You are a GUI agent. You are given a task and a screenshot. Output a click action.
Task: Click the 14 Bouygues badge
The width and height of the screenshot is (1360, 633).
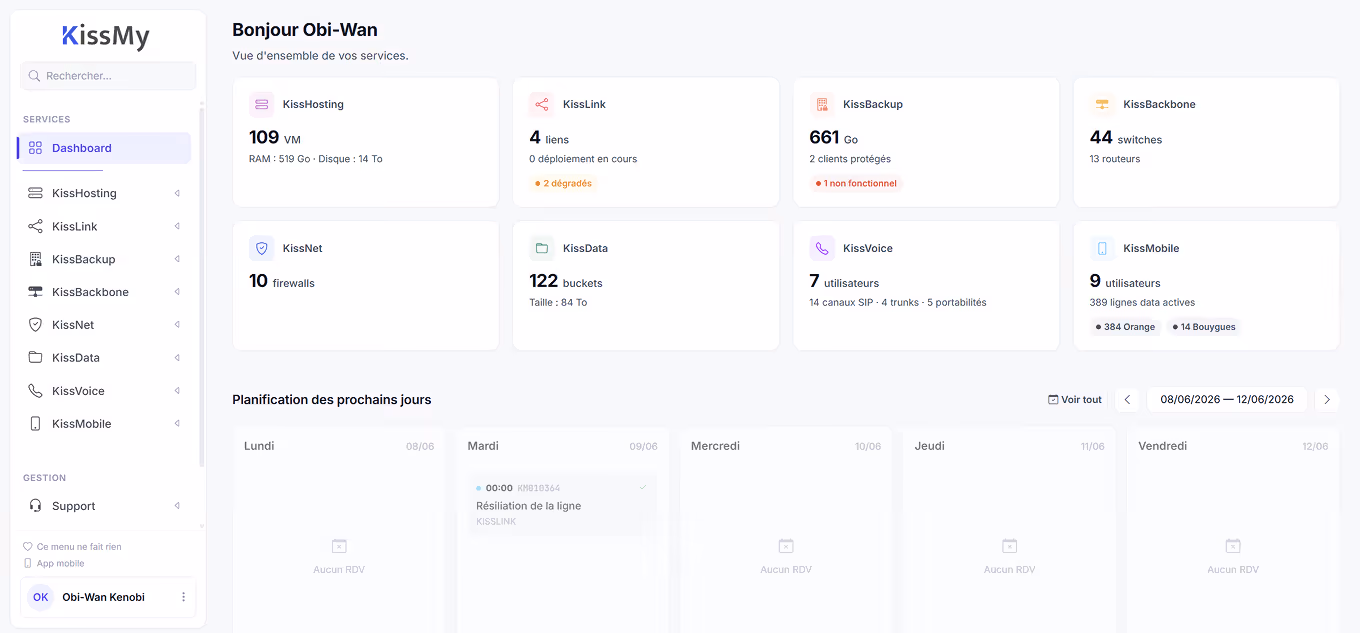[1204, 327]
